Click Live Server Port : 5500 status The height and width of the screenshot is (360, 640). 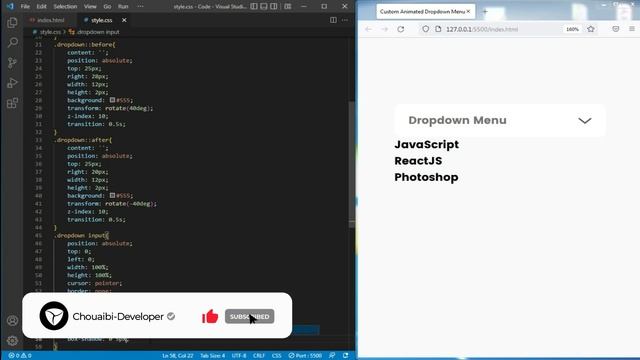pos(305,356)
